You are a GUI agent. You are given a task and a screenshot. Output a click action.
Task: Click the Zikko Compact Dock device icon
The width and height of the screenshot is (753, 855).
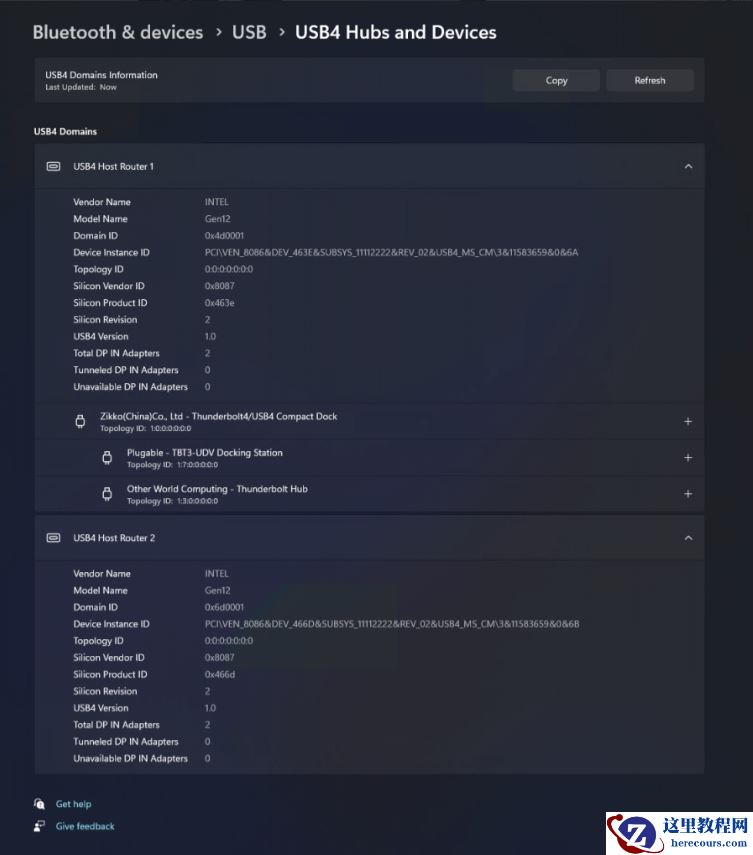point(81,422)
